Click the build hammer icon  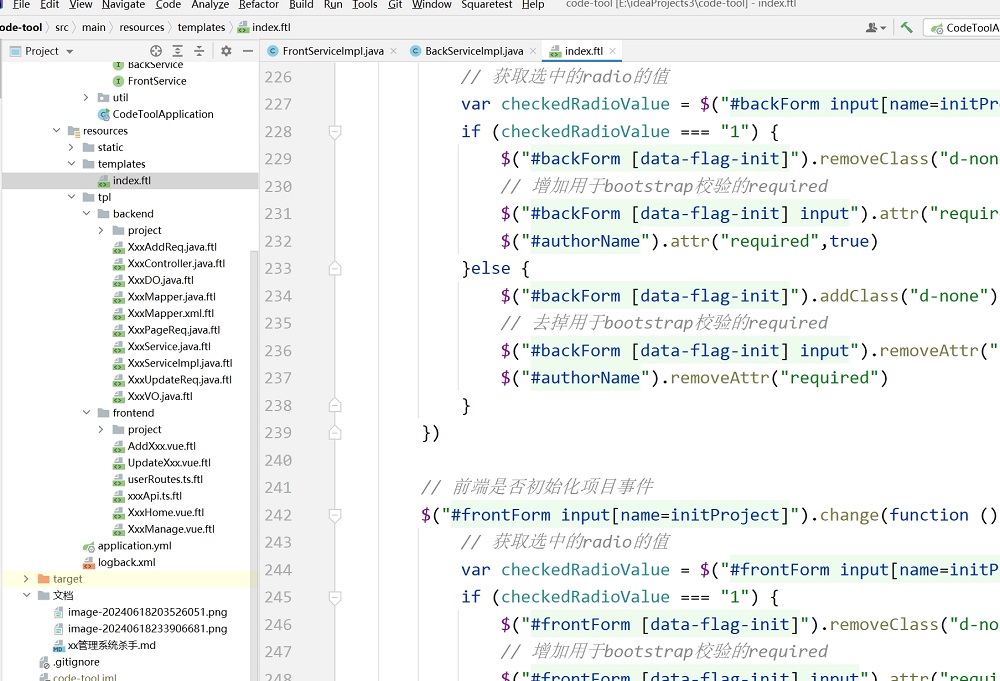[x=906, y=27]
